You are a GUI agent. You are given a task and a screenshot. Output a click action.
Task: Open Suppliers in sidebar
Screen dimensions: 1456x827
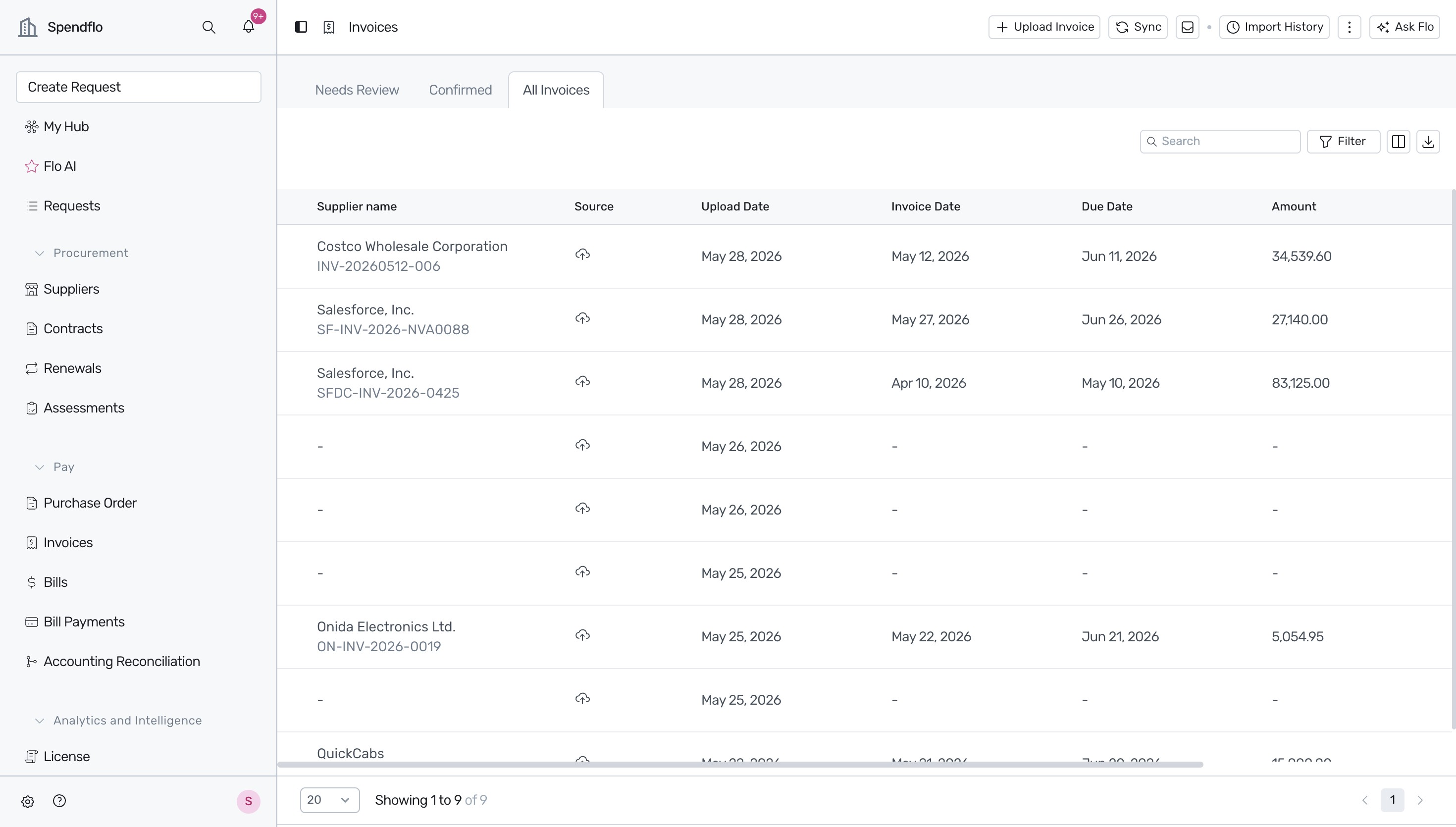tap(71, 289)
